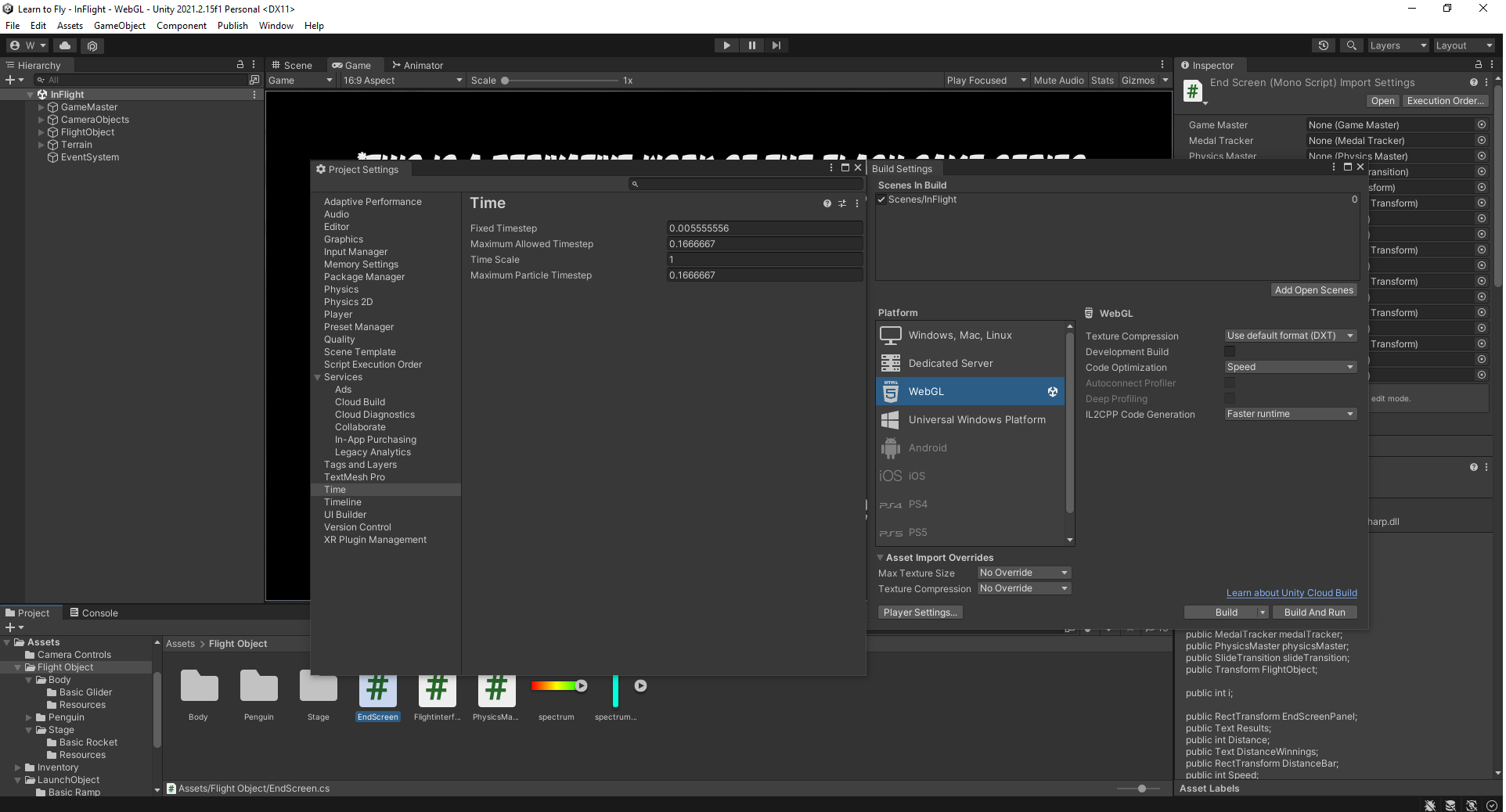
Task: Open the Time settings preset selector icon
Action: 842,203
